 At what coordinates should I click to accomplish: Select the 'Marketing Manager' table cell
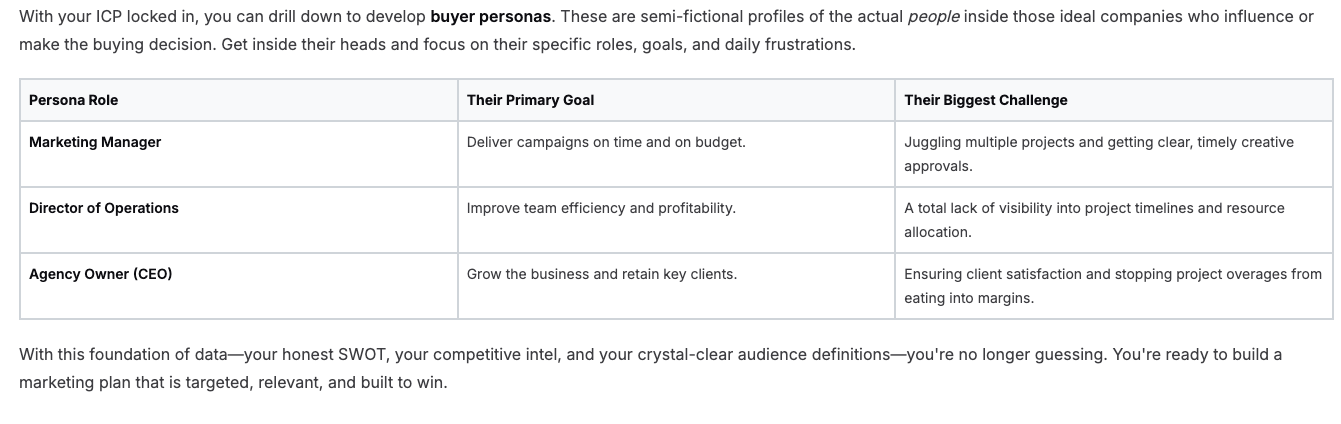pos(238,154)
